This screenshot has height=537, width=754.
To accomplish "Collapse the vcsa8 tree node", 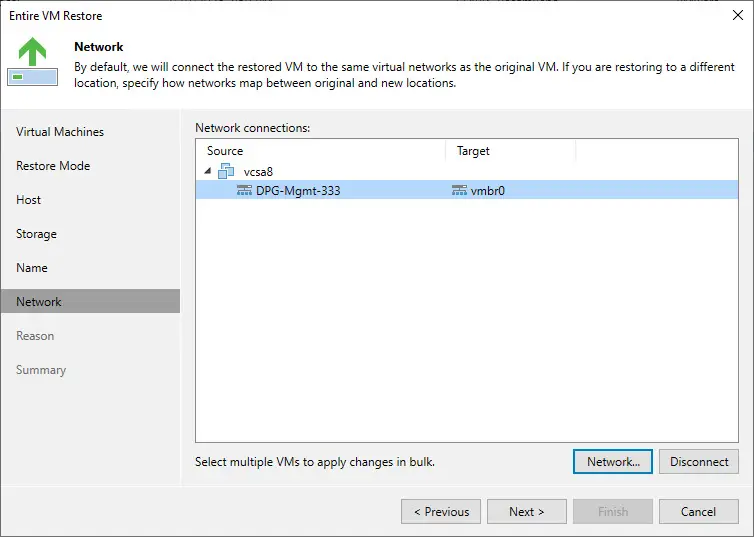I will point(208,171).
